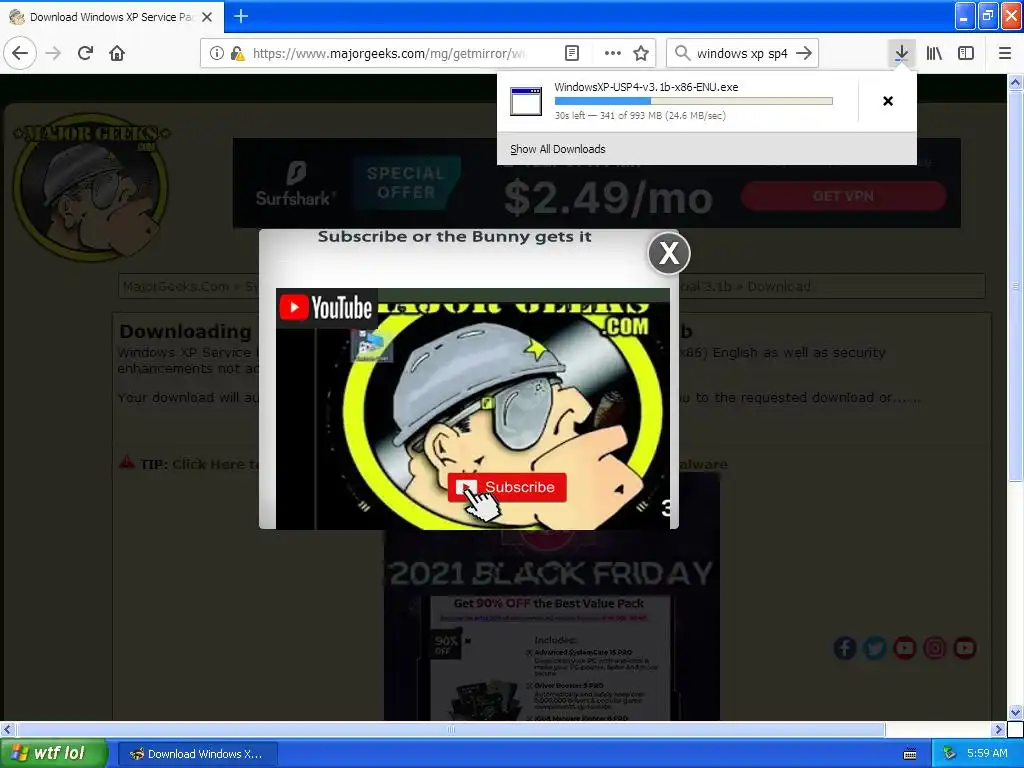Image resolution: width=1024 pixels, height=768 pixels.
Task: Open the Twitter social icon
Action: pyautogui.click(x=874, y=648)
